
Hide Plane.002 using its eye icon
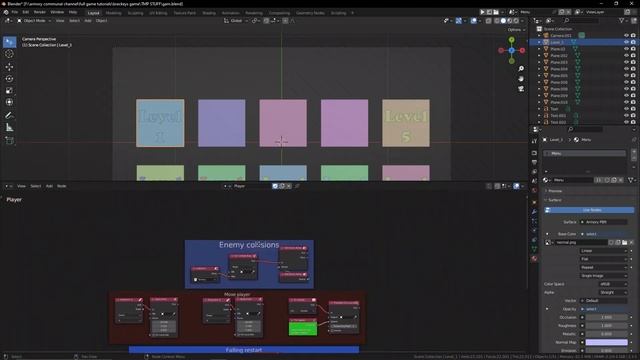[626, 56]
